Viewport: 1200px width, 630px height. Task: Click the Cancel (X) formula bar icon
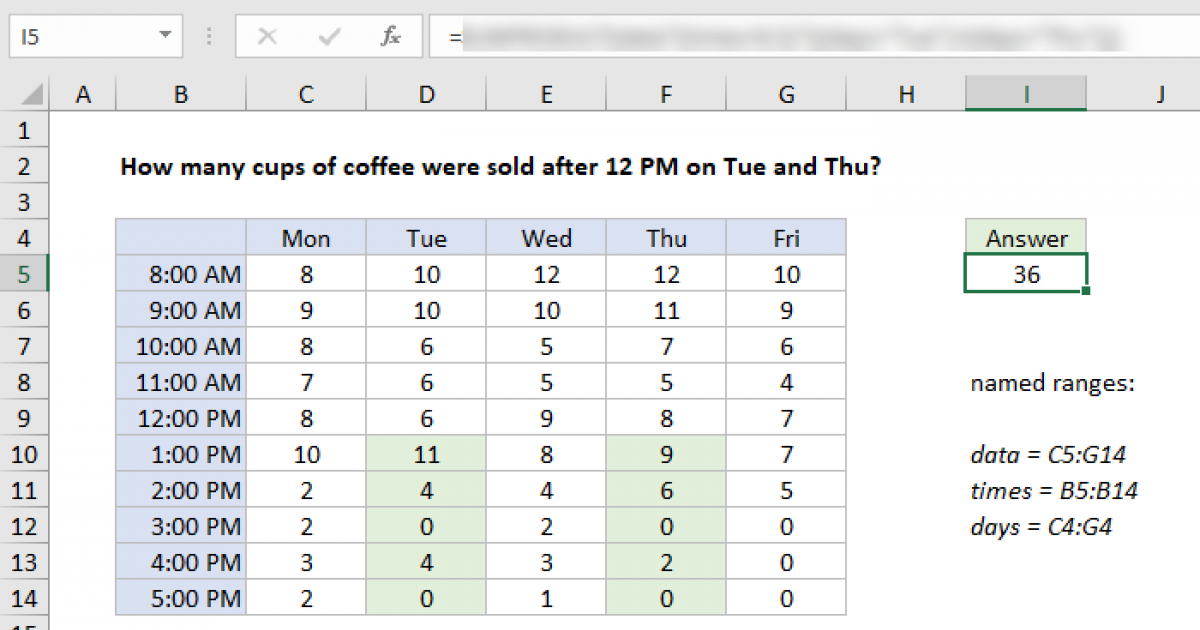click(267, 37)
